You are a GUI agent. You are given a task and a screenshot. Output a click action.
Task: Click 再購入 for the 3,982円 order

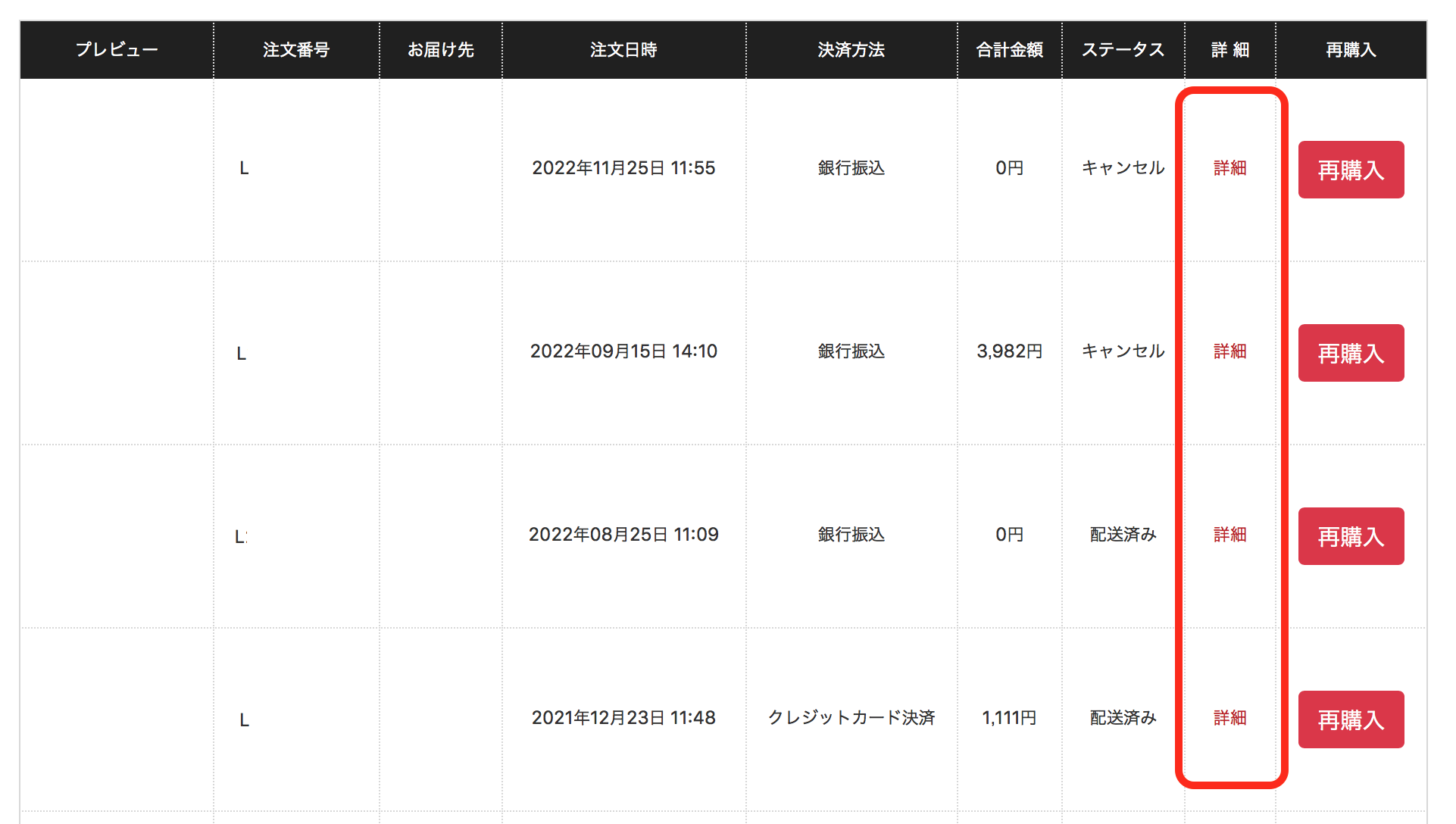point(1351,353)
